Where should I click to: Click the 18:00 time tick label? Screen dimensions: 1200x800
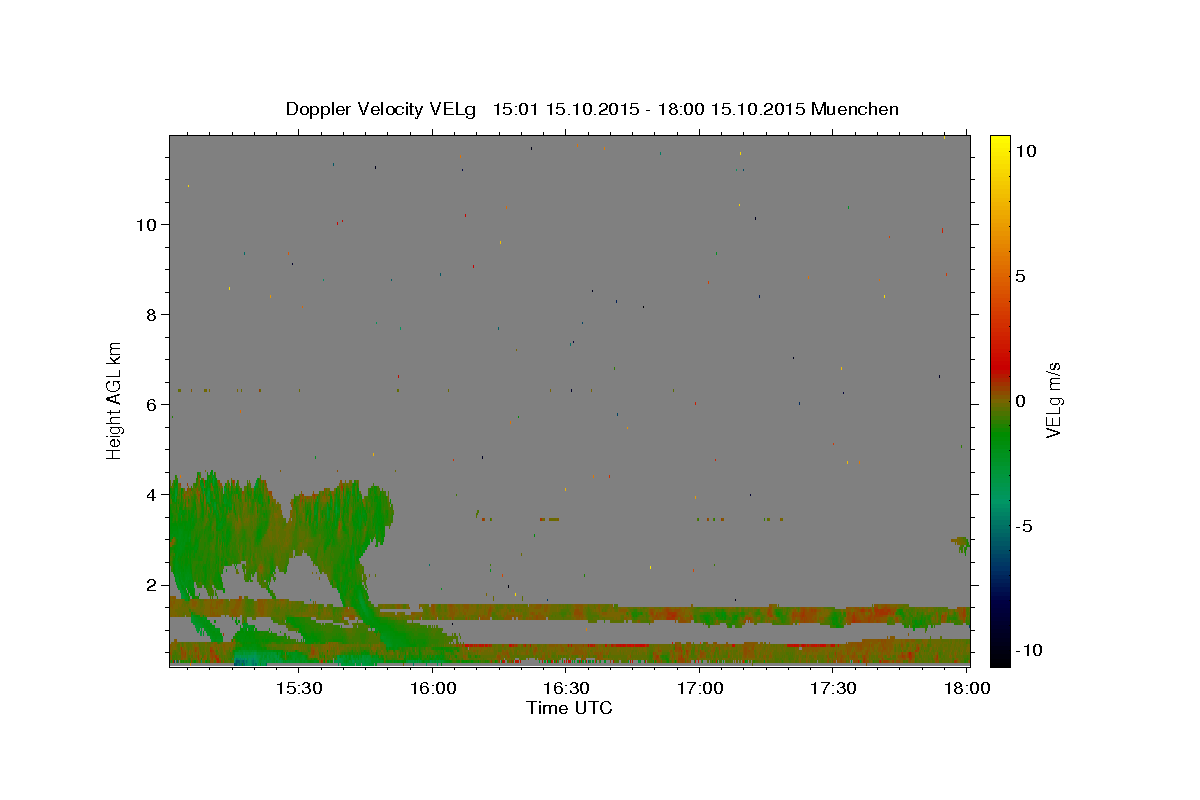pyautogui.click(x=967, y=689)
